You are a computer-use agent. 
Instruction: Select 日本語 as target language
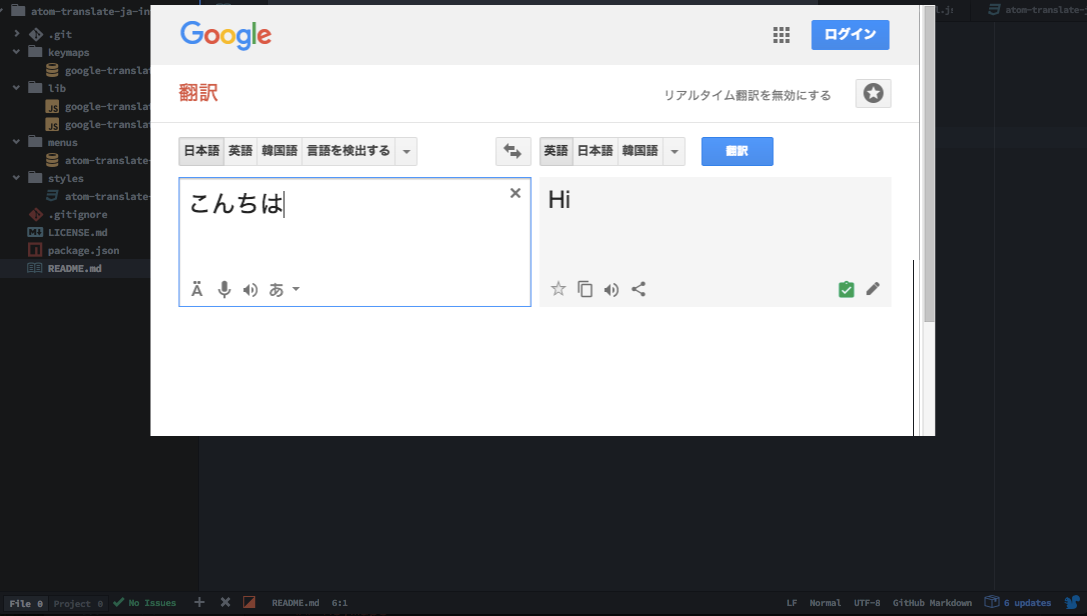pos(595,151)
